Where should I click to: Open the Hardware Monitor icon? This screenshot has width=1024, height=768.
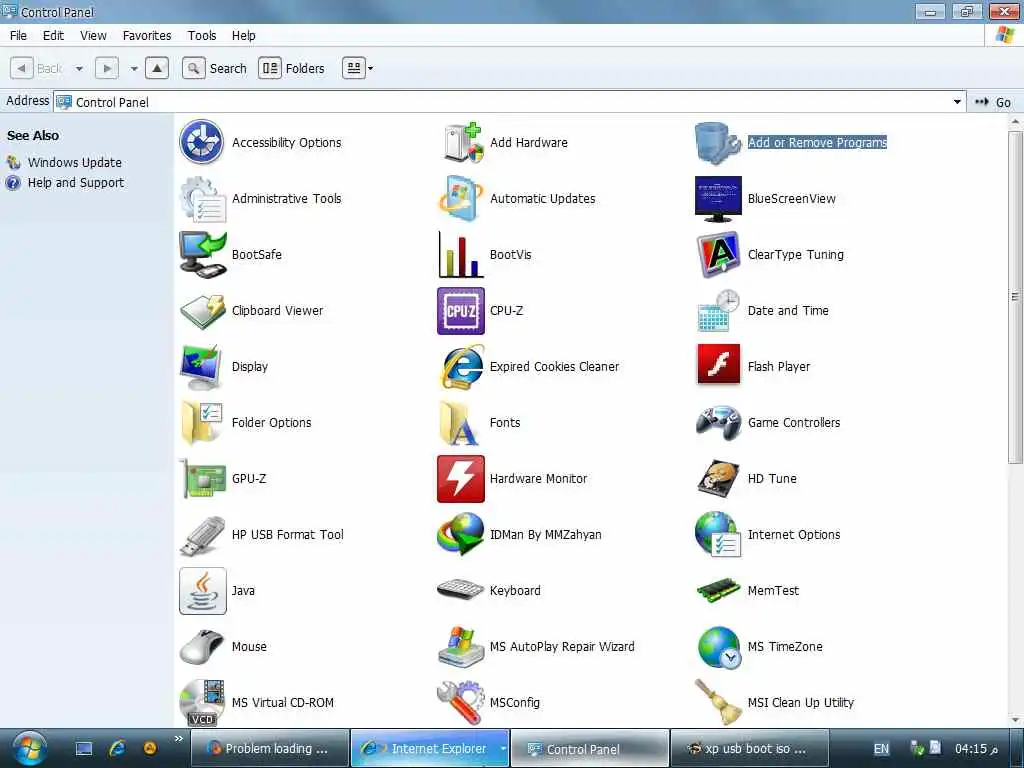click(460, 479)
